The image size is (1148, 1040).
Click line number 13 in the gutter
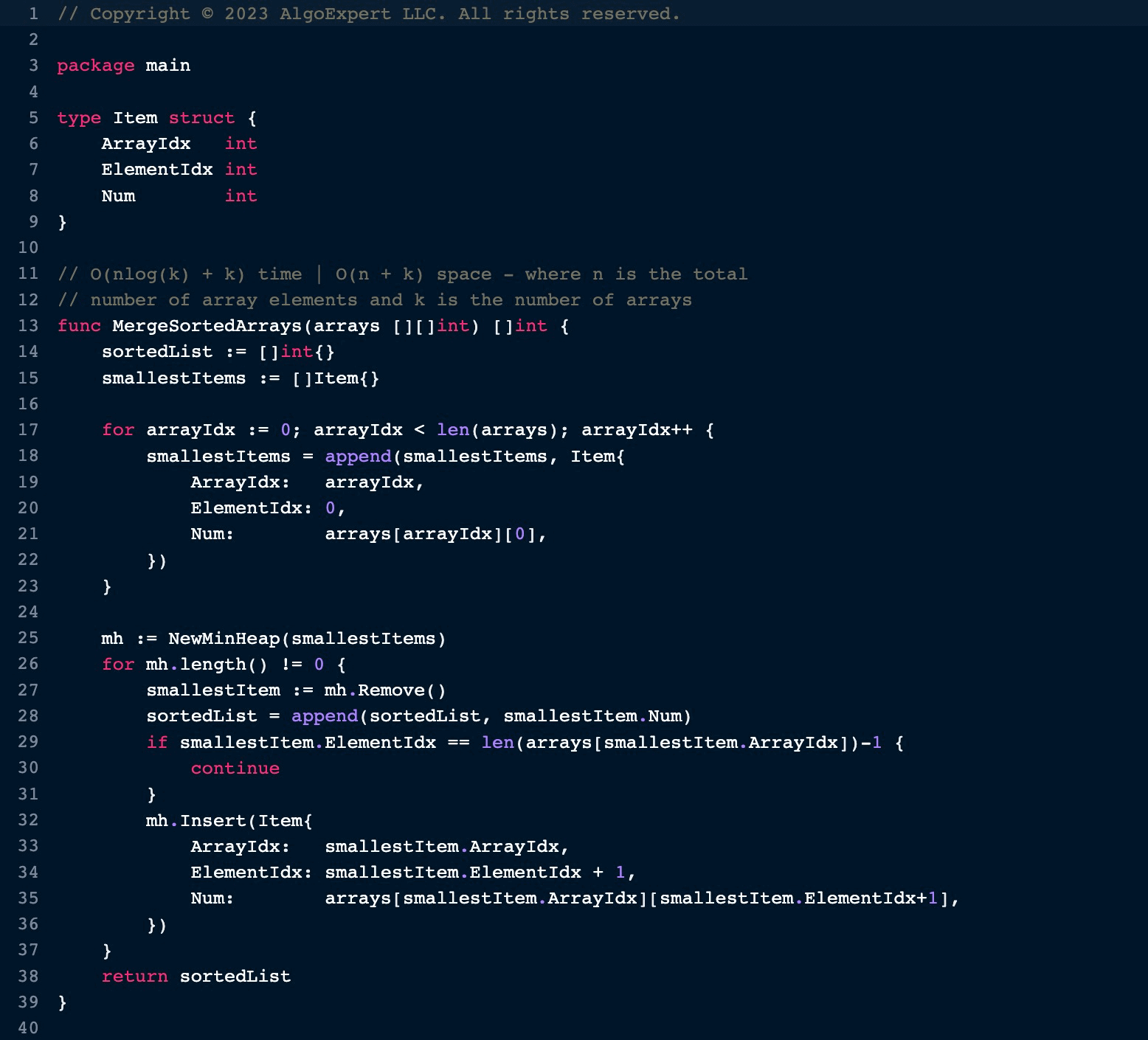[x=28, y=326]
